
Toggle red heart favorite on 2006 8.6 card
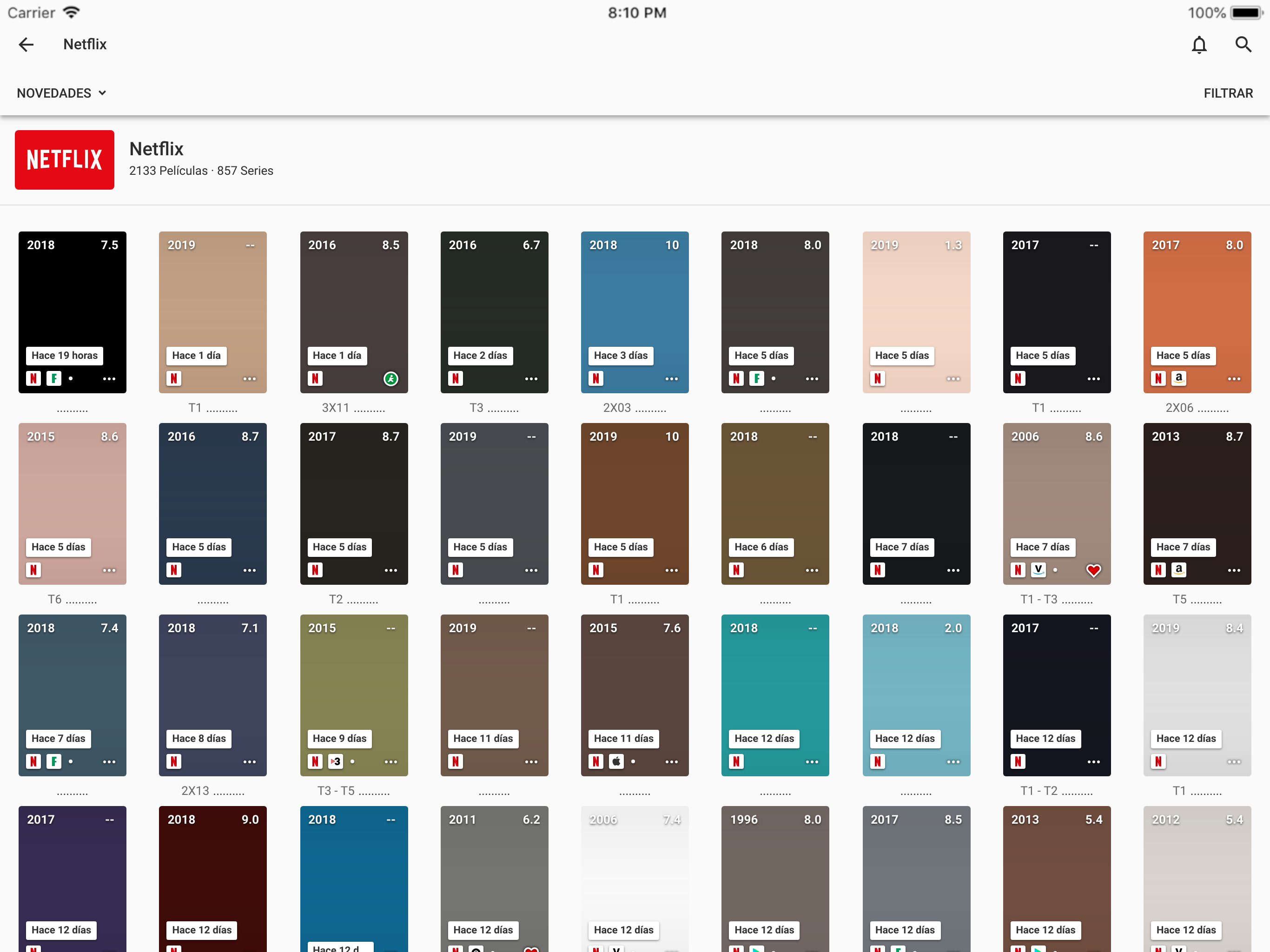pyautogui.click(x=1094, y=570)
